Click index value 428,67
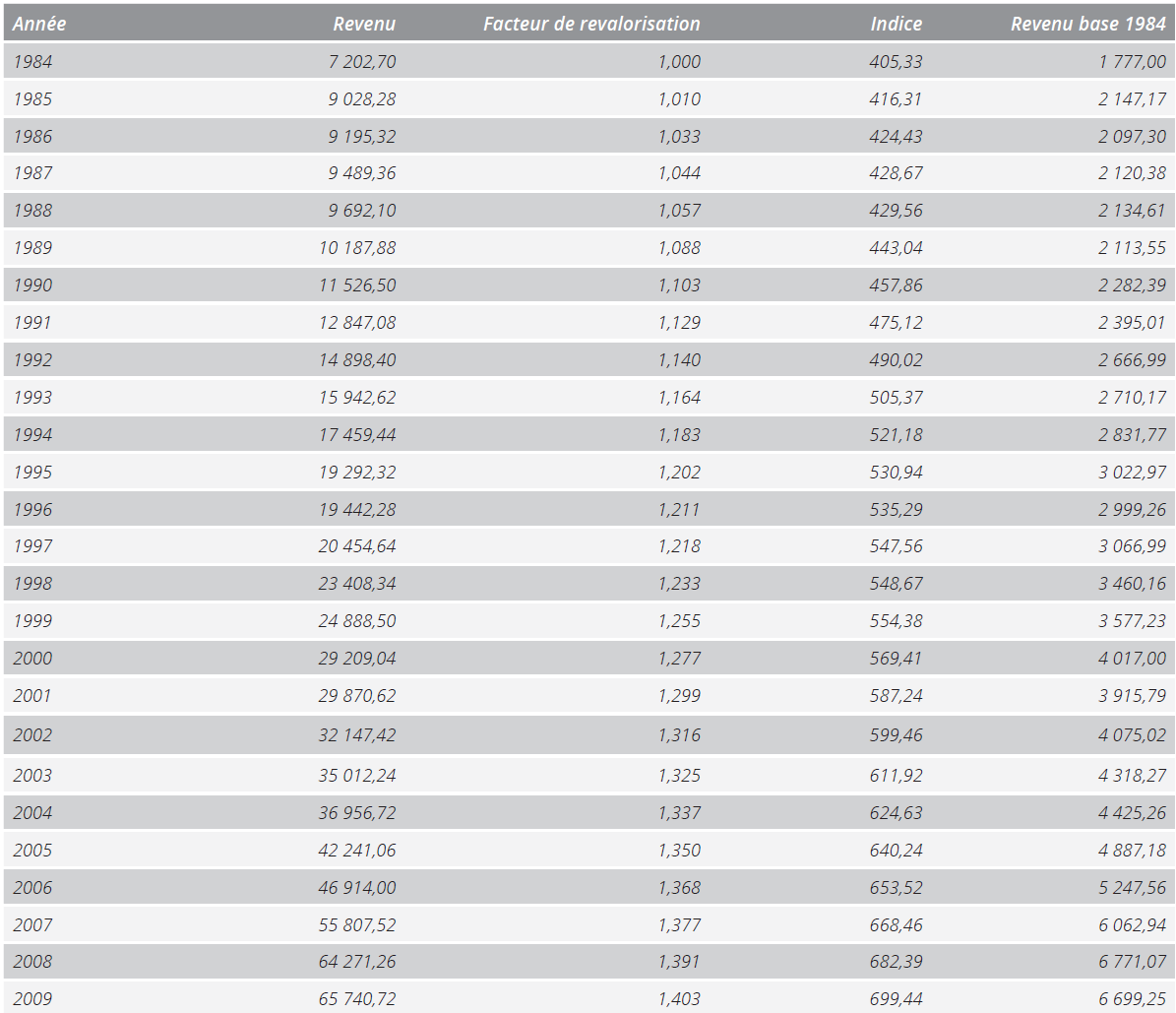The height and width of the screenshot is (1013, 1176). tap(896, 173)
